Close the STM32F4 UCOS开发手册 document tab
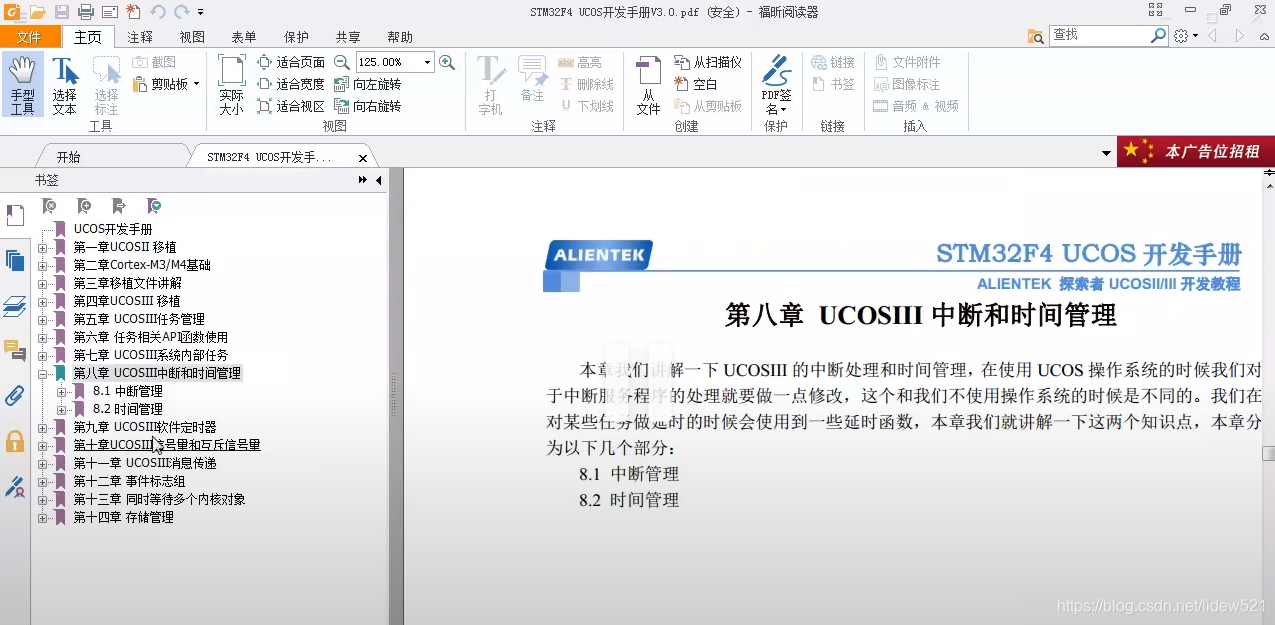This screenshot has height=625, width=1275. click(363, 158)
